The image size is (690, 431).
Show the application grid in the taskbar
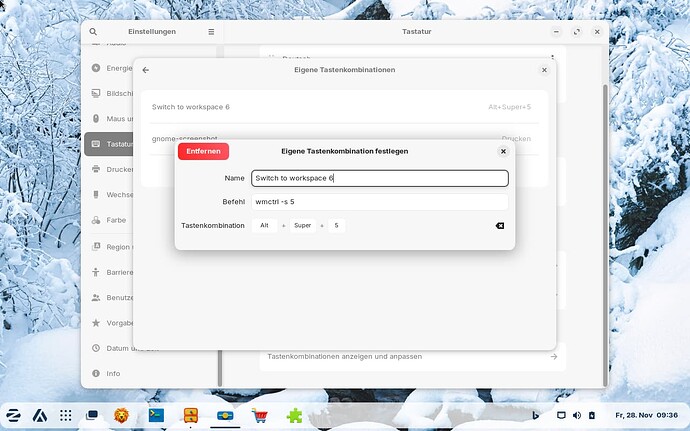click(65, 415)
